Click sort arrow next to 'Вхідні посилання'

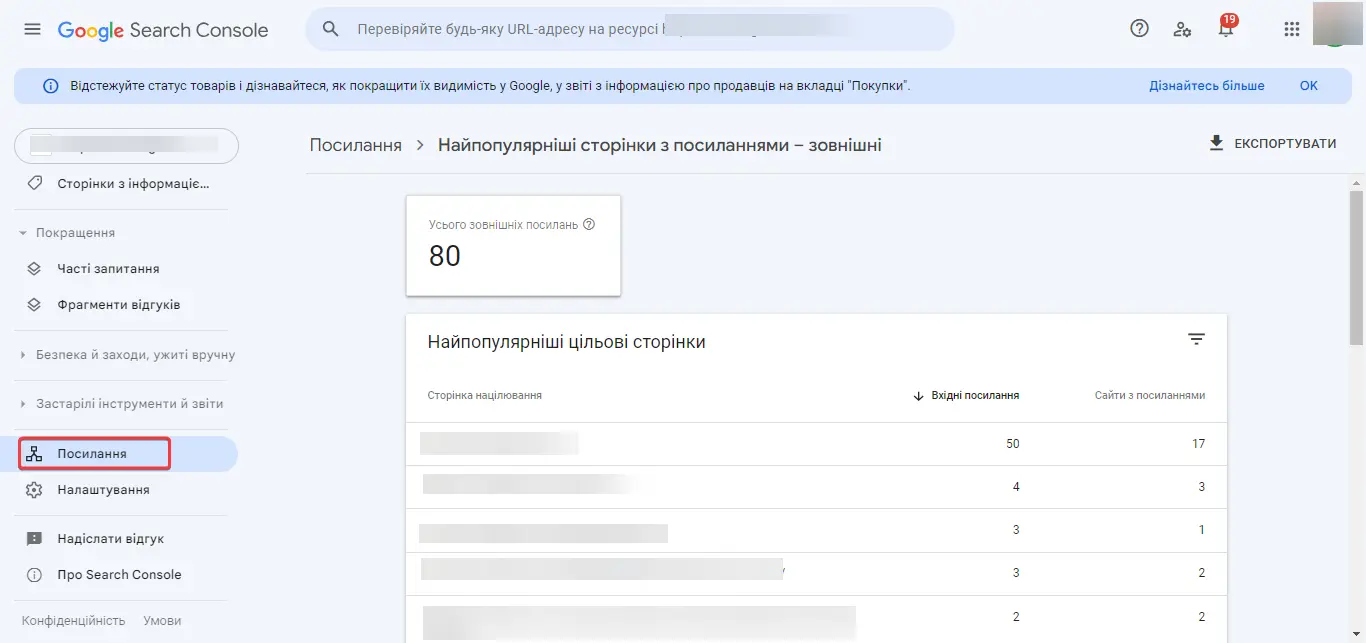click(x=918, y=396)
